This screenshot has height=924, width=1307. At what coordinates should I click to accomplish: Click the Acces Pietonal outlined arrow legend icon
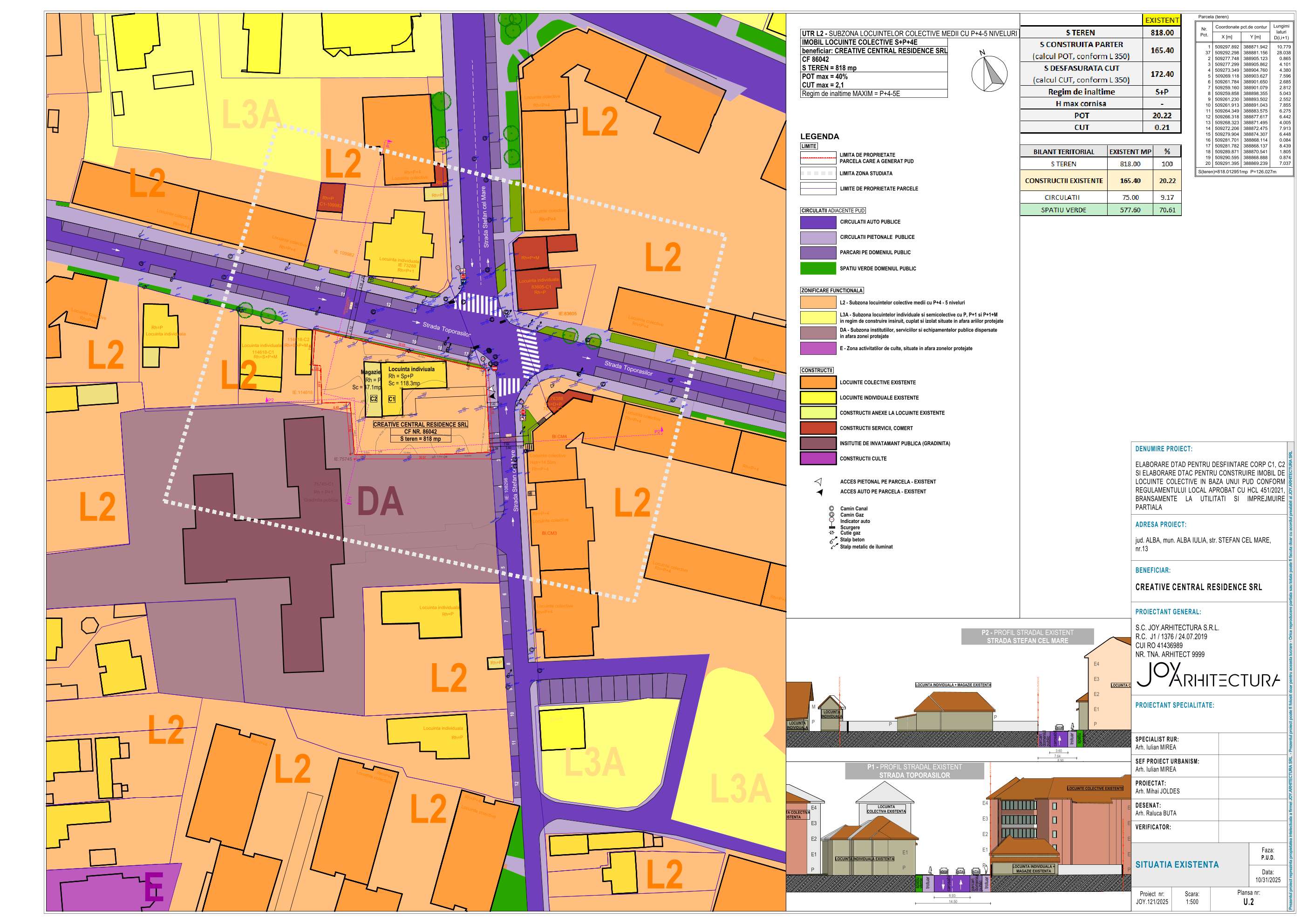(818, 482)
